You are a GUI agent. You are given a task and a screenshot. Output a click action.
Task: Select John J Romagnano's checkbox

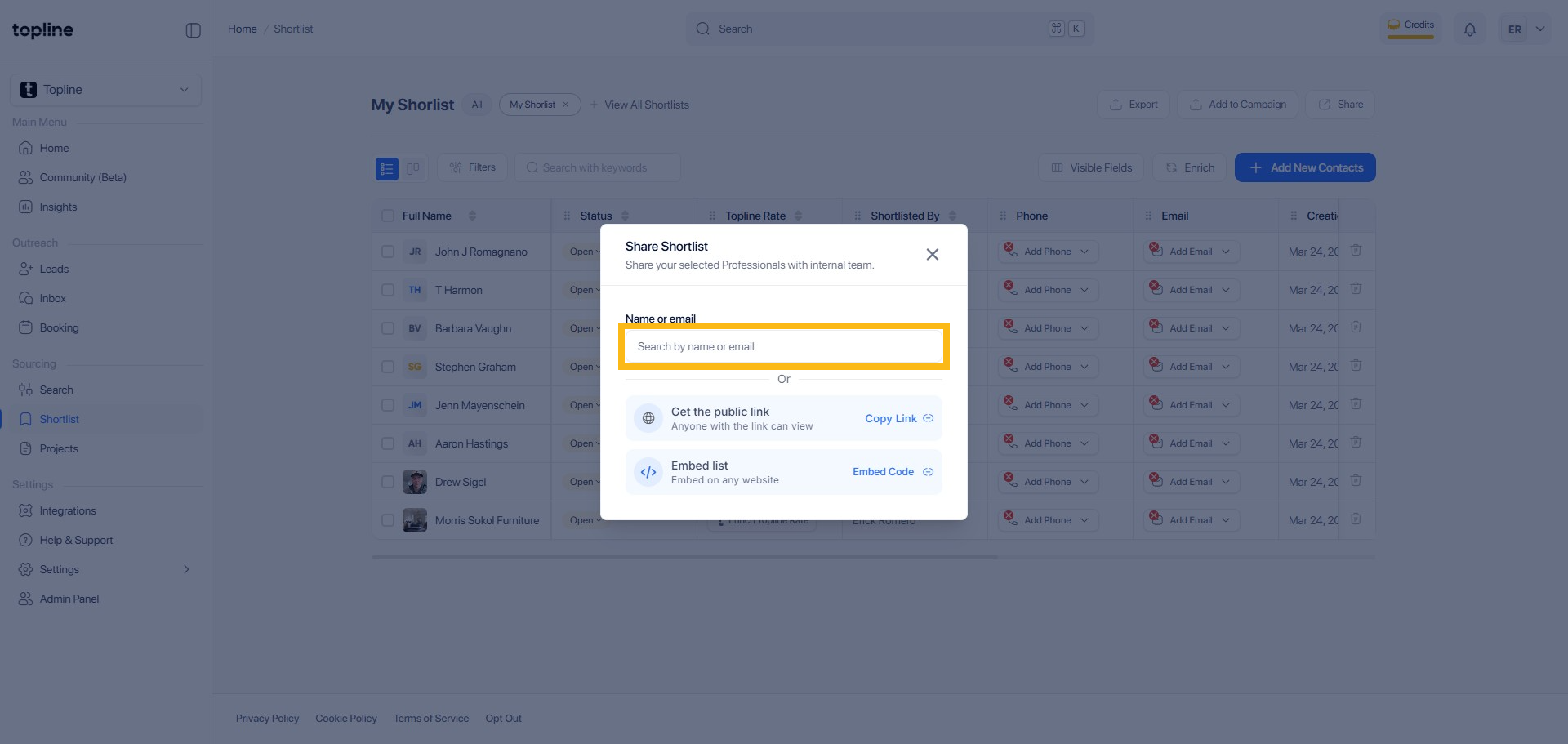tap(388, 252)
